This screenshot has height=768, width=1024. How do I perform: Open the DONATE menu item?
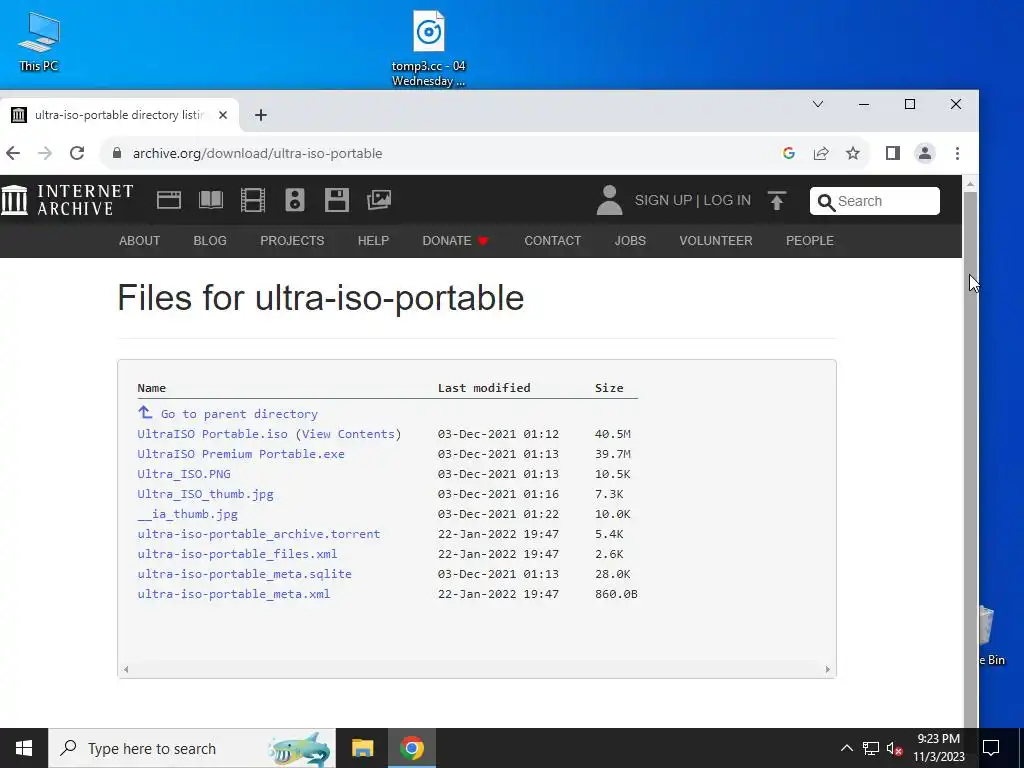click(x=455, y=240)
